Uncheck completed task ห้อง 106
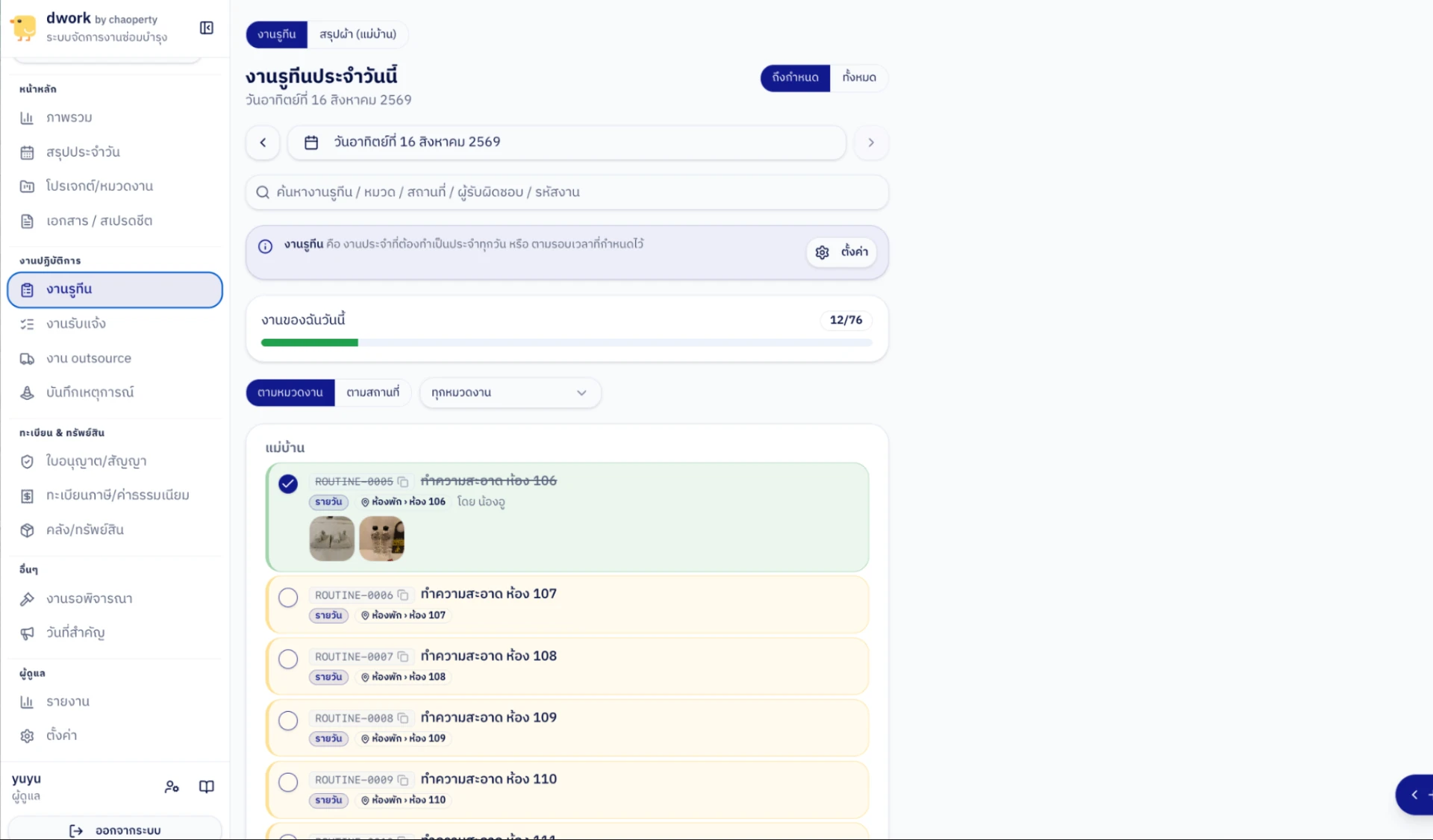This screenshot has height=840, width=1433. pos(288,484)
